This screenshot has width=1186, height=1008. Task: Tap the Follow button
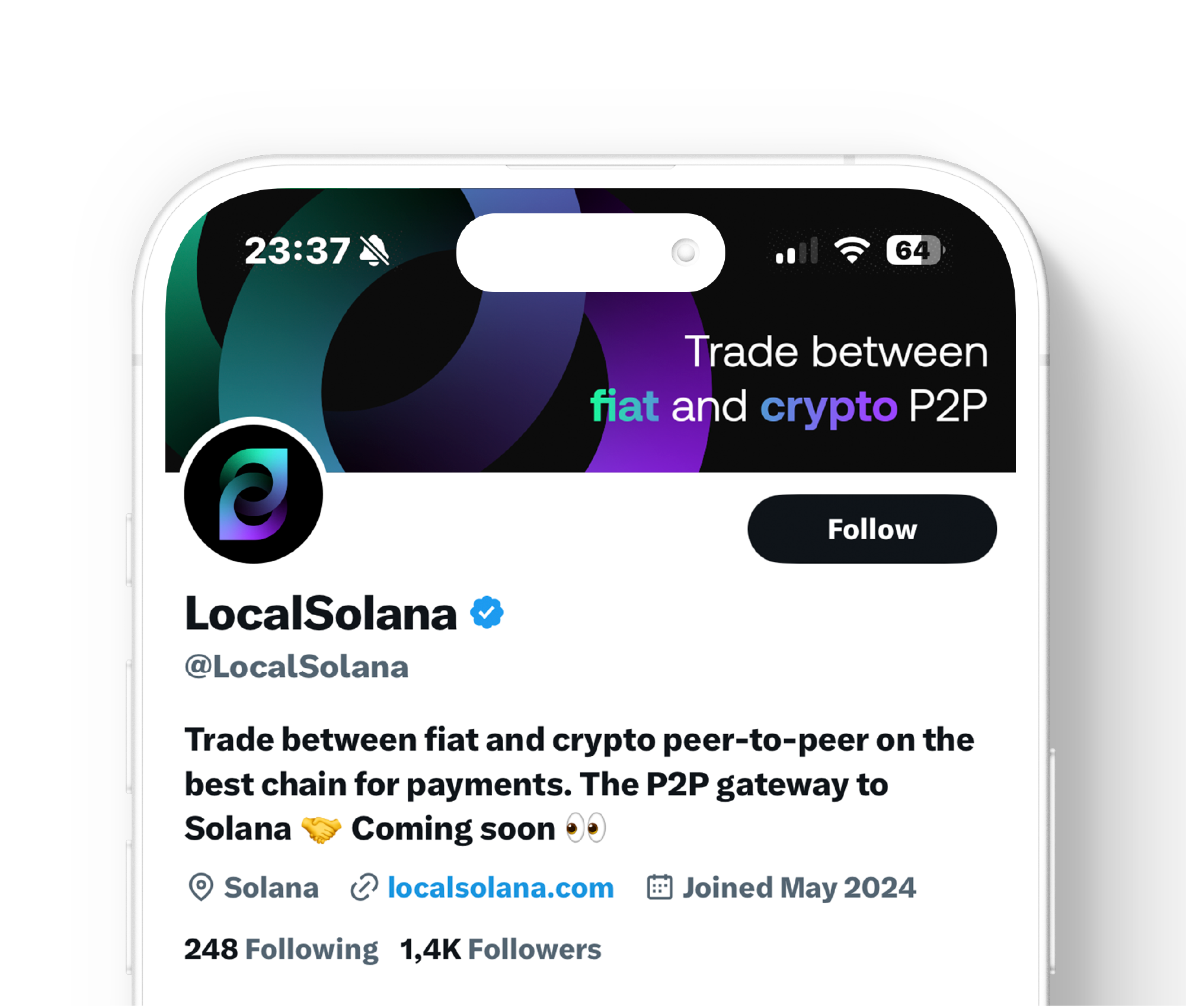coord(872,529)
